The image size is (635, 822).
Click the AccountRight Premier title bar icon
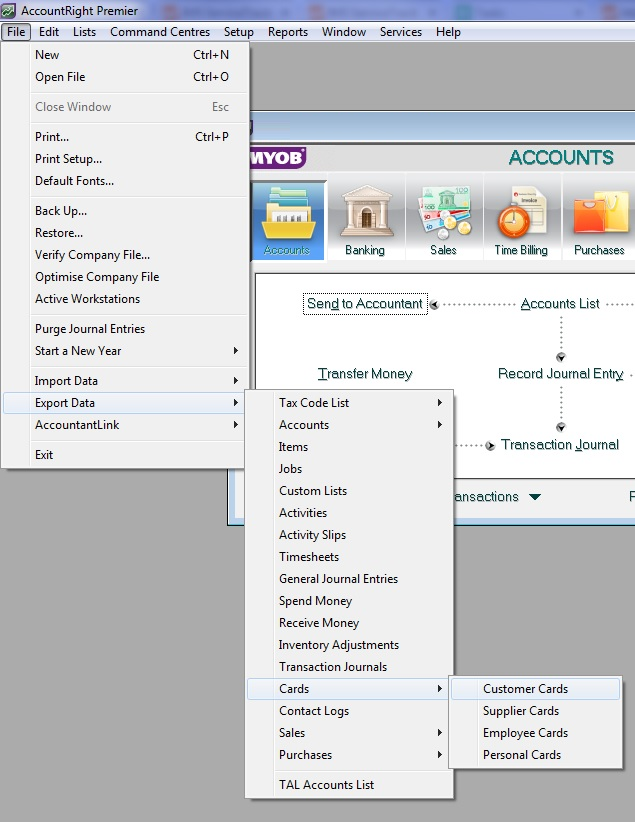tap(8, 10)
